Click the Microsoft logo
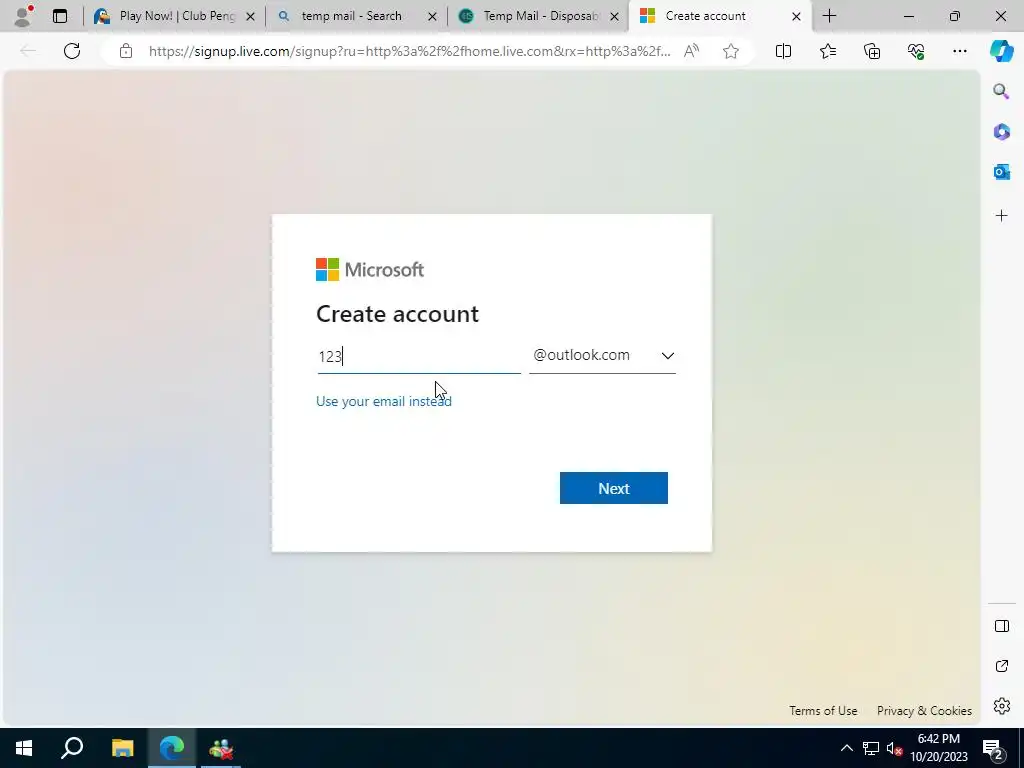The image size is (1024, 768). (370, 270)
